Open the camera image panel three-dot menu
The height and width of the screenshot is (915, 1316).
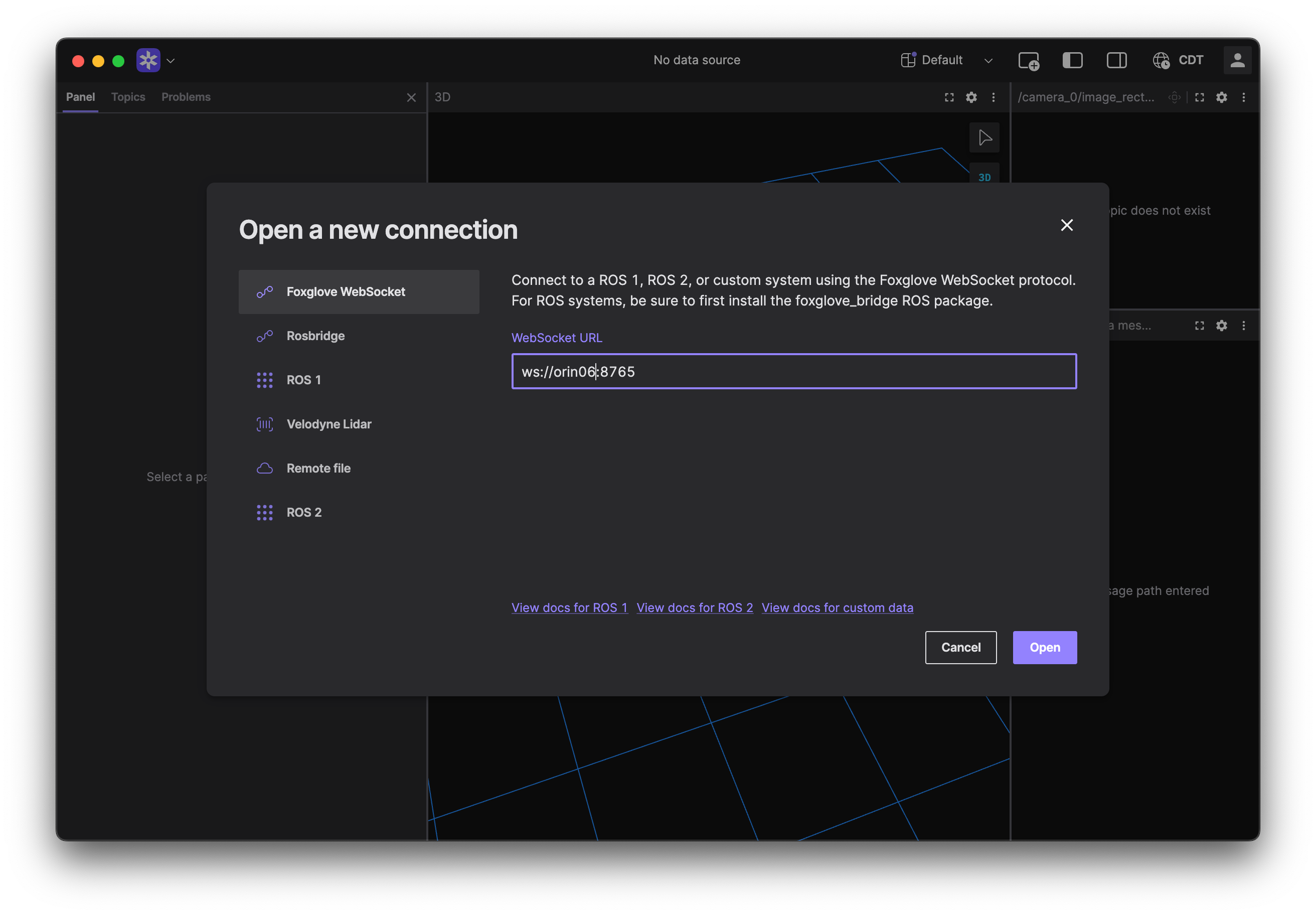[1243, 97]
